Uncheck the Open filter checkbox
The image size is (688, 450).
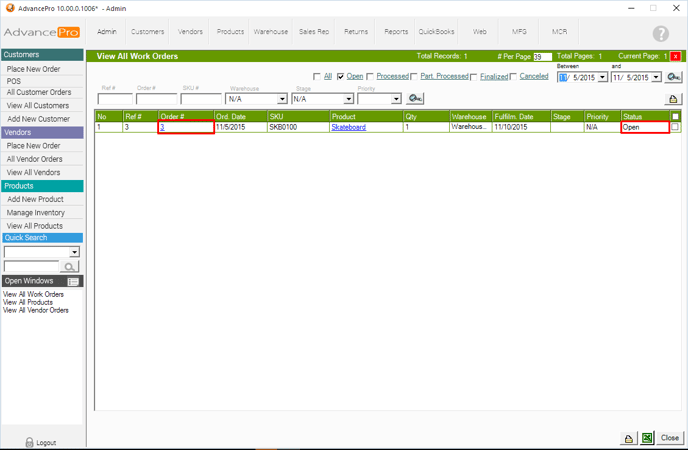pos(341,77)
